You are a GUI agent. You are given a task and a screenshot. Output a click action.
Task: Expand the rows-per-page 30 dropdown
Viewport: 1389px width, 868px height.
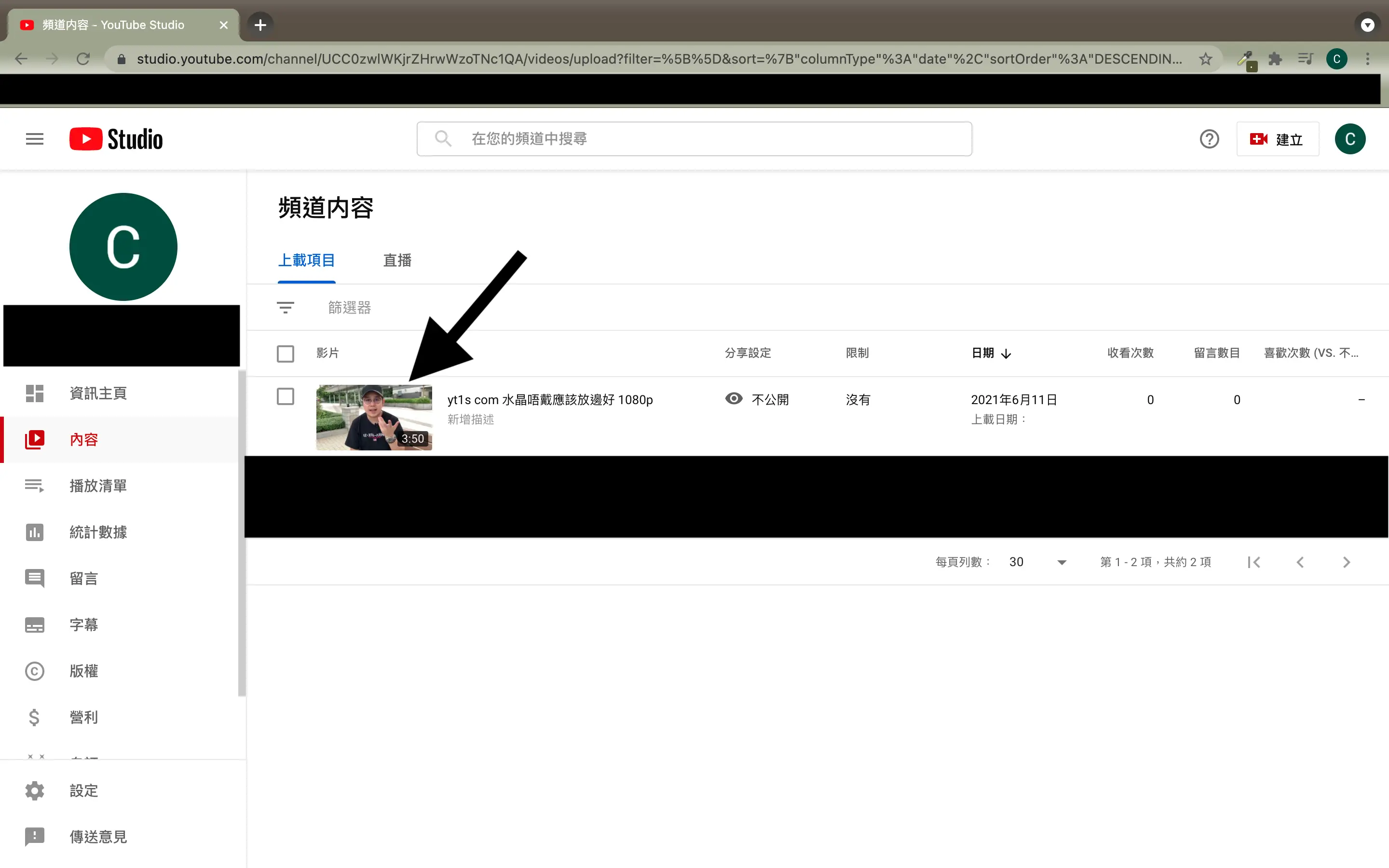pos(1061,562)
